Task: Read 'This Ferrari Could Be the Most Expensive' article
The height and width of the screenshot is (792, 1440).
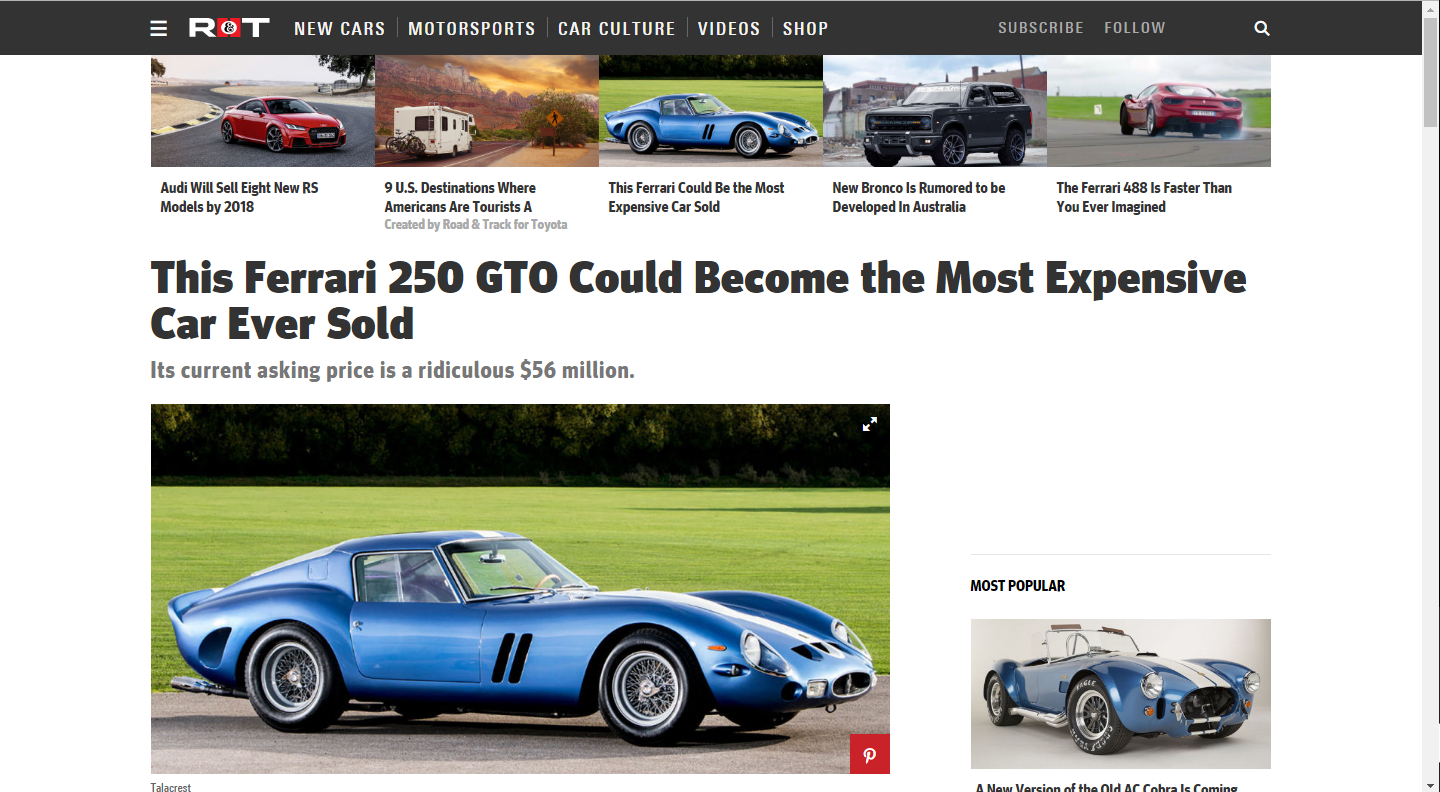Action: tap(696, 197)
